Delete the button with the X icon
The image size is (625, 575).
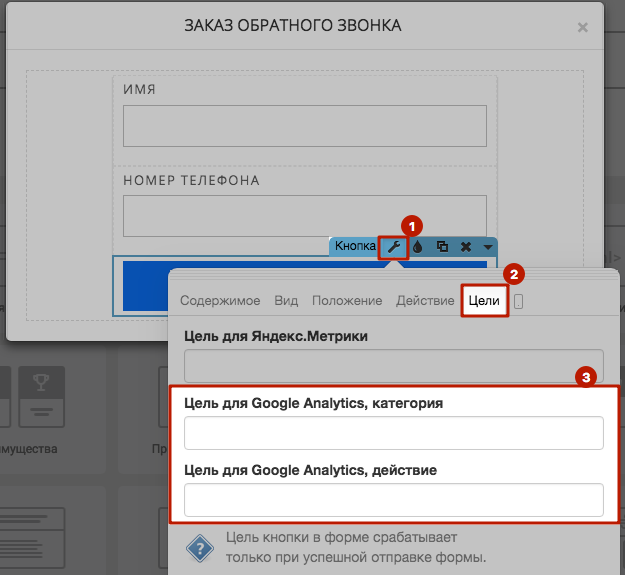(x=466, y=247)
